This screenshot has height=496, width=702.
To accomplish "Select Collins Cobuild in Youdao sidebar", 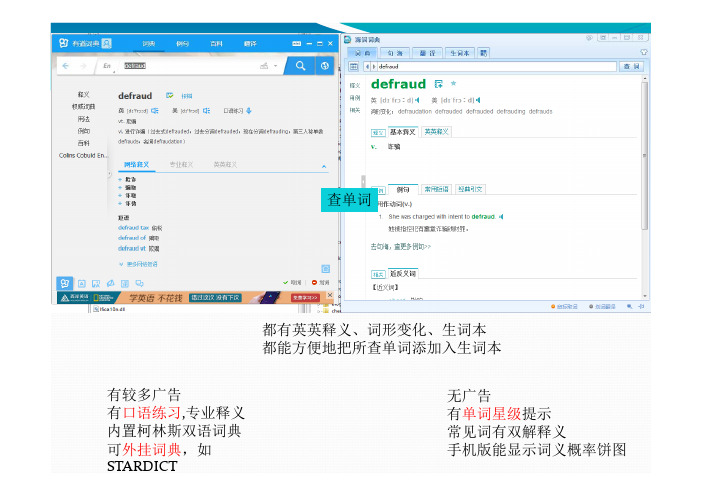I will (83, 155).
